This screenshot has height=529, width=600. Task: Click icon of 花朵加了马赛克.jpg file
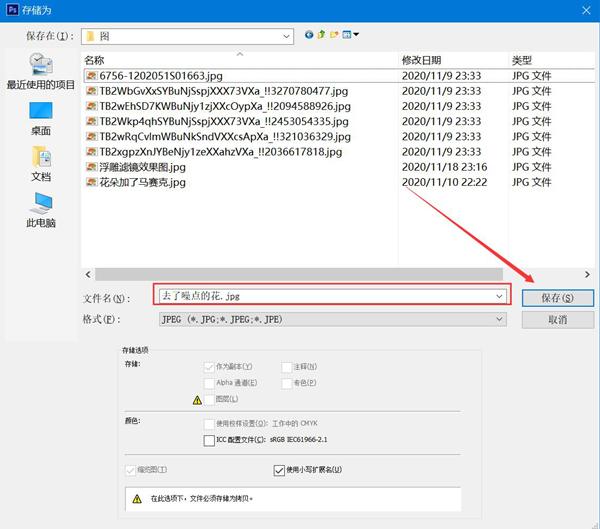pos(91,182)
